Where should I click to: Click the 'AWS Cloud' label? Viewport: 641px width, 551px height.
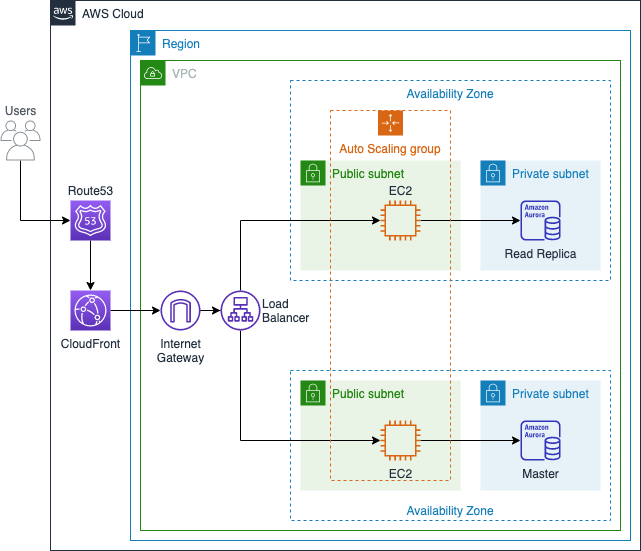[113, 14]
